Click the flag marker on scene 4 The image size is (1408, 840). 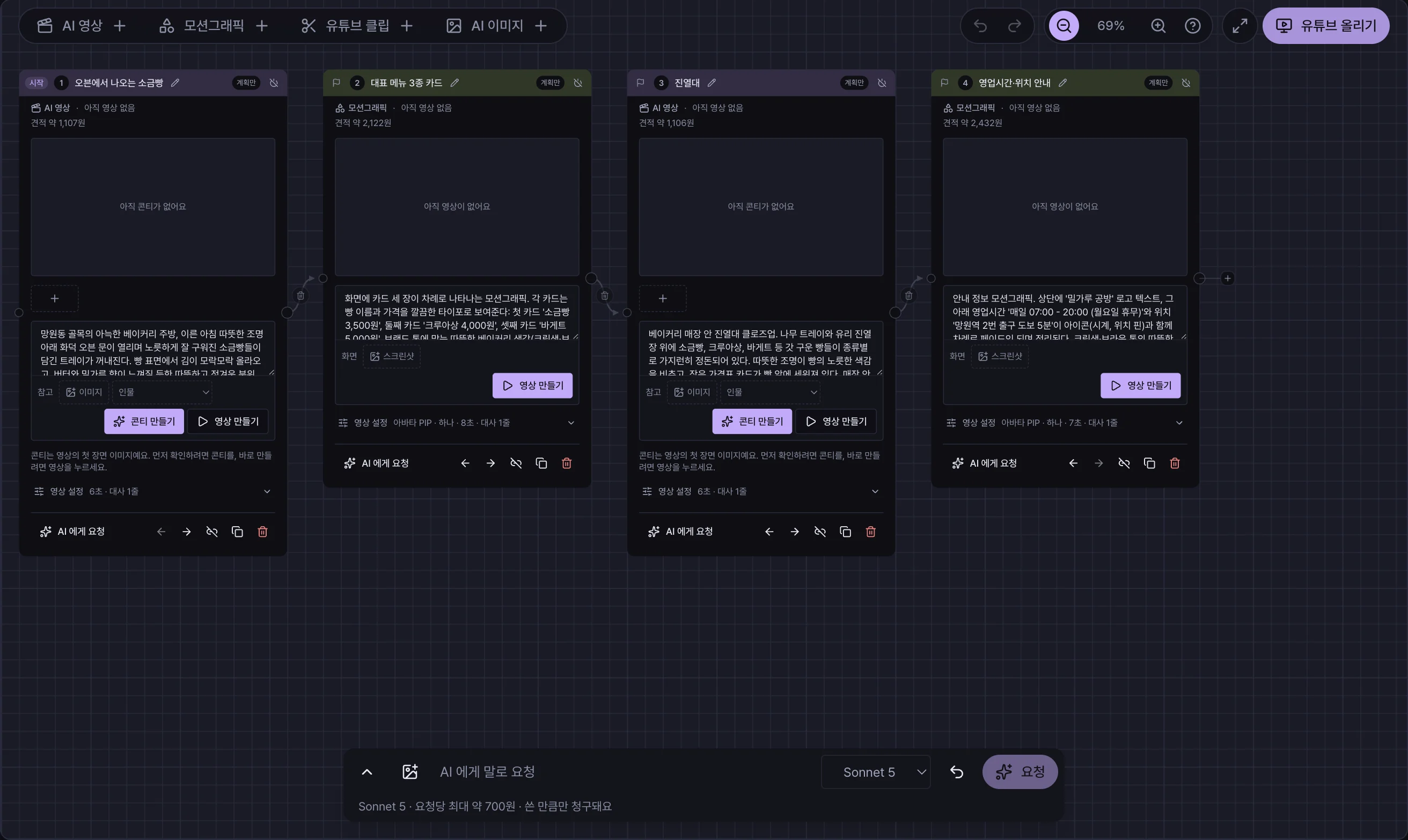click(944, 83)
